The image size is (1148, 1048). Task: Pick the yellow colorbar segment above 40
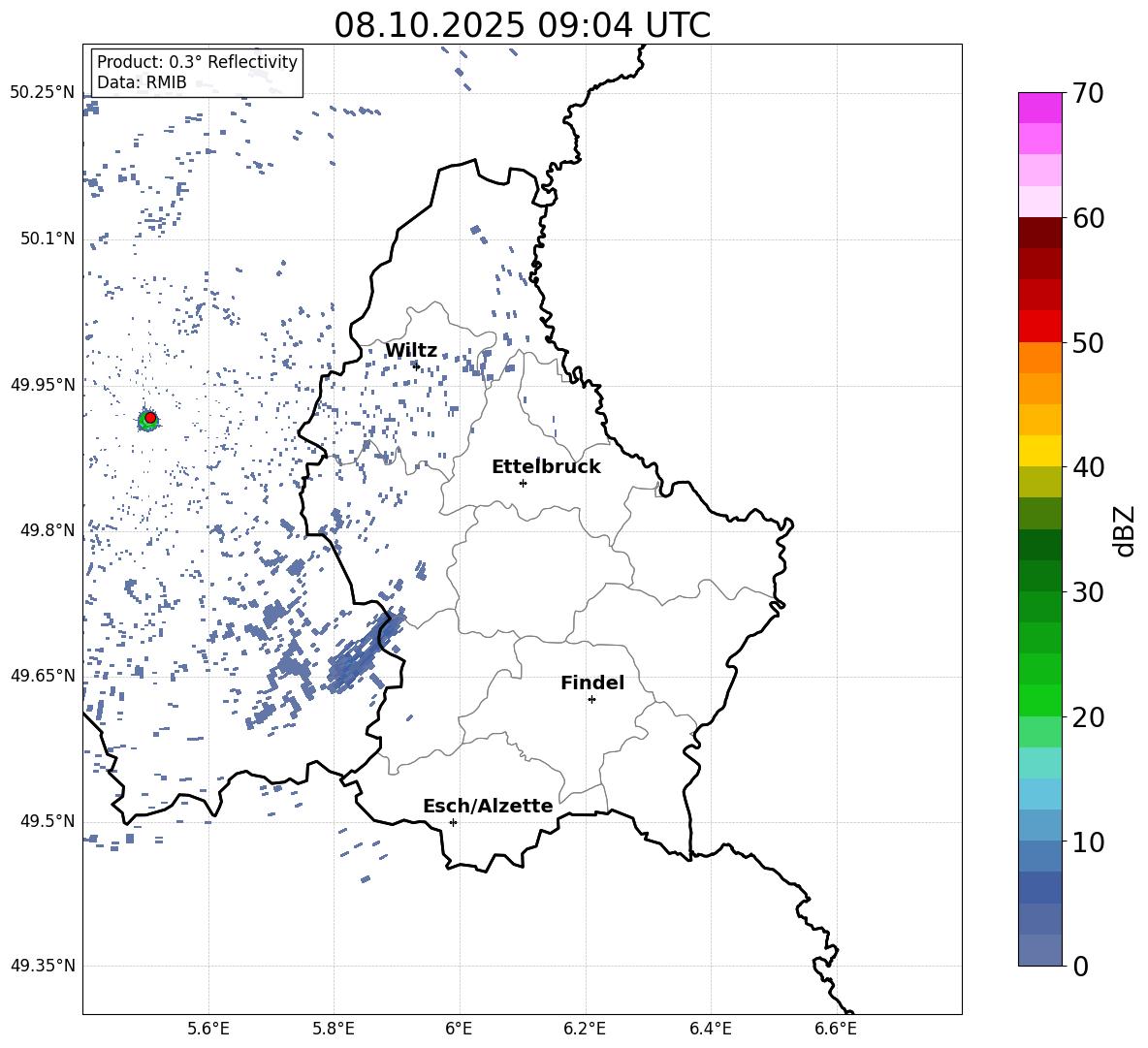point(1040,451)
